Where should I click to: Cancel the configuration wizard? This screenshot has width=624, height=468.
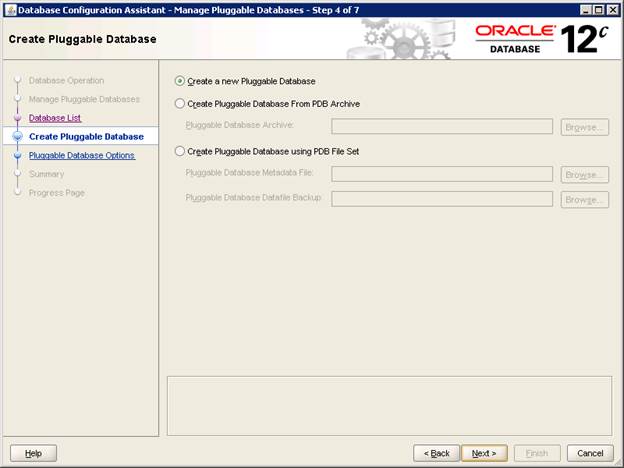590,453
